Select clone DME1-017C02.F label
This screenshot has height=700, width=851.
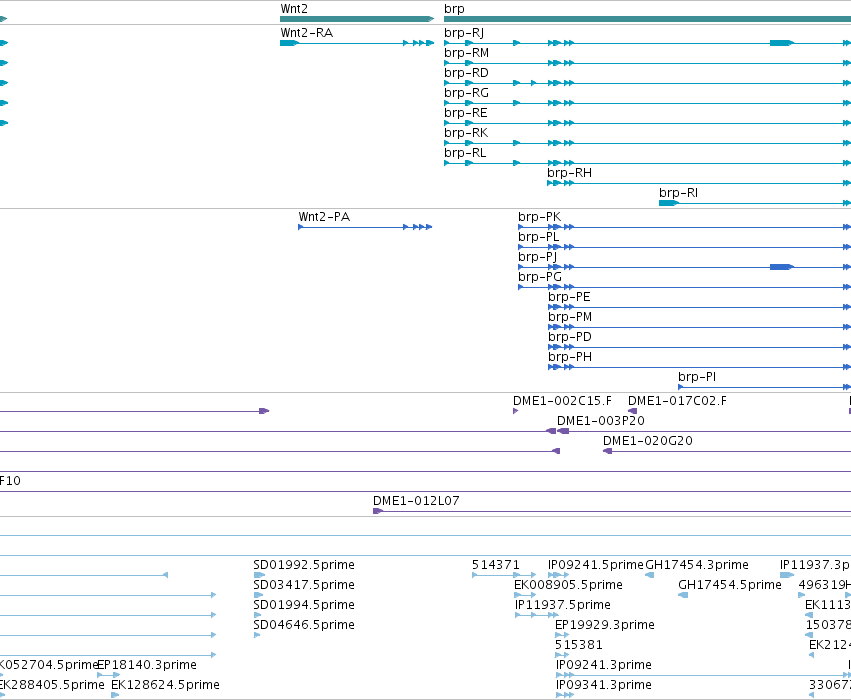[677, 401]
